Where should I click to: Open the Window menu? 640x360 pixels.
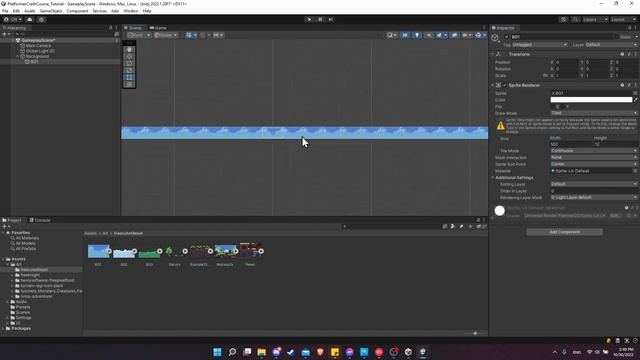pyautogui.click(x=131, y=11)
